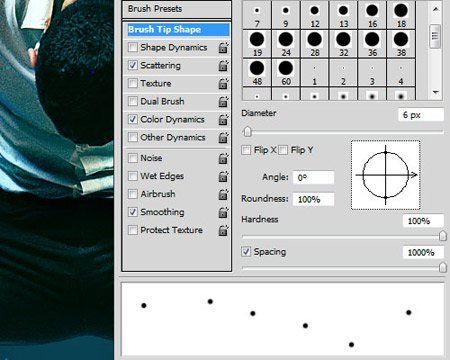Toggle lock icon for Scattering
Viewport: 450px width, 360px height.
(x=223, y=66)
